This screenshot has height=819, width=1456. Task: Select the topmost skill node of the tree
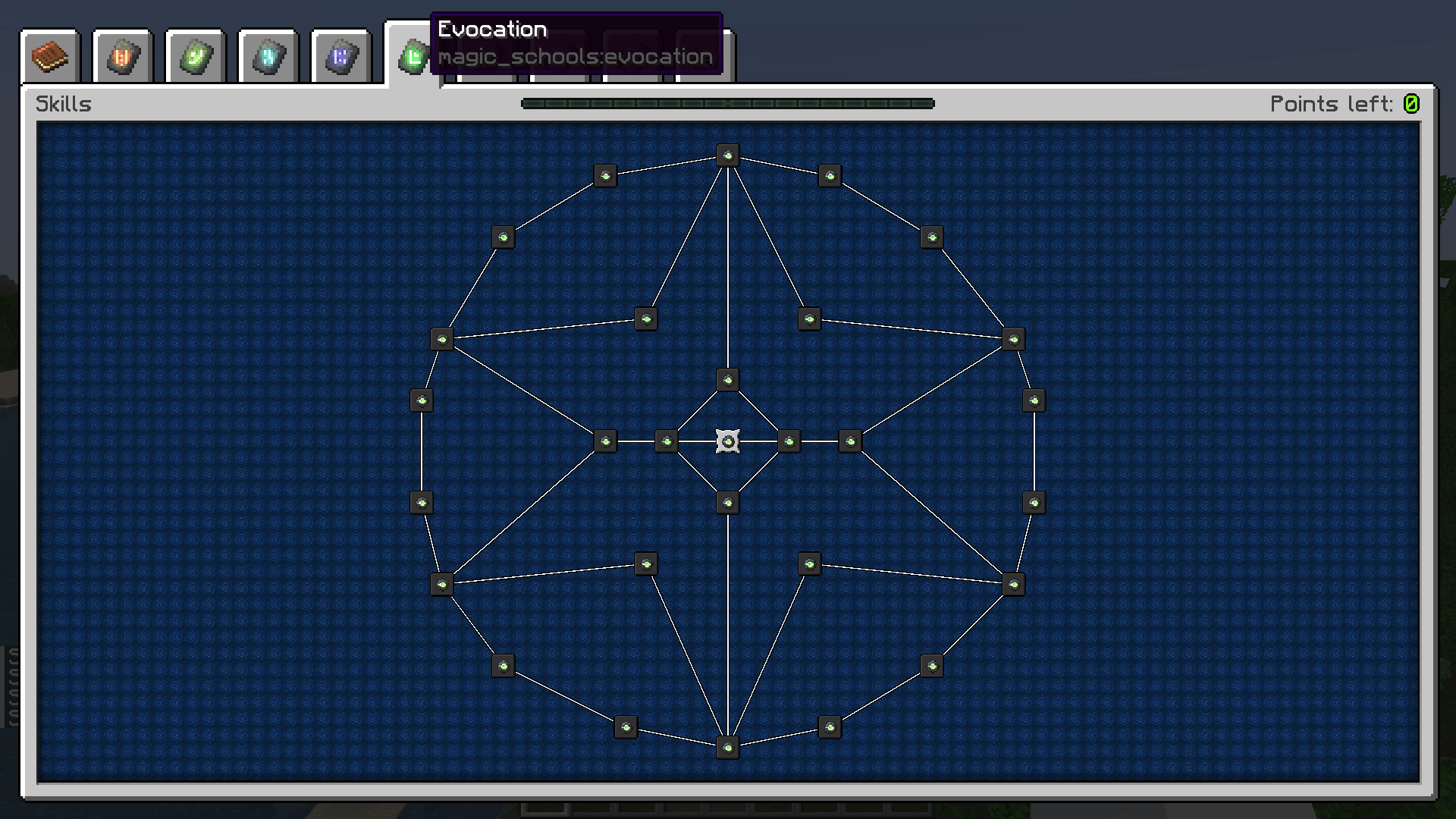click(726, 154)
